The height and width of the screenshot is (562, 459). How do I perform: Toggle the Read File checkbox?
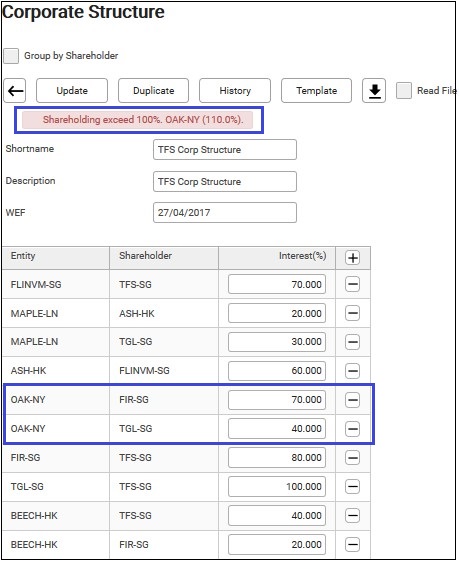tap(404, 91)
